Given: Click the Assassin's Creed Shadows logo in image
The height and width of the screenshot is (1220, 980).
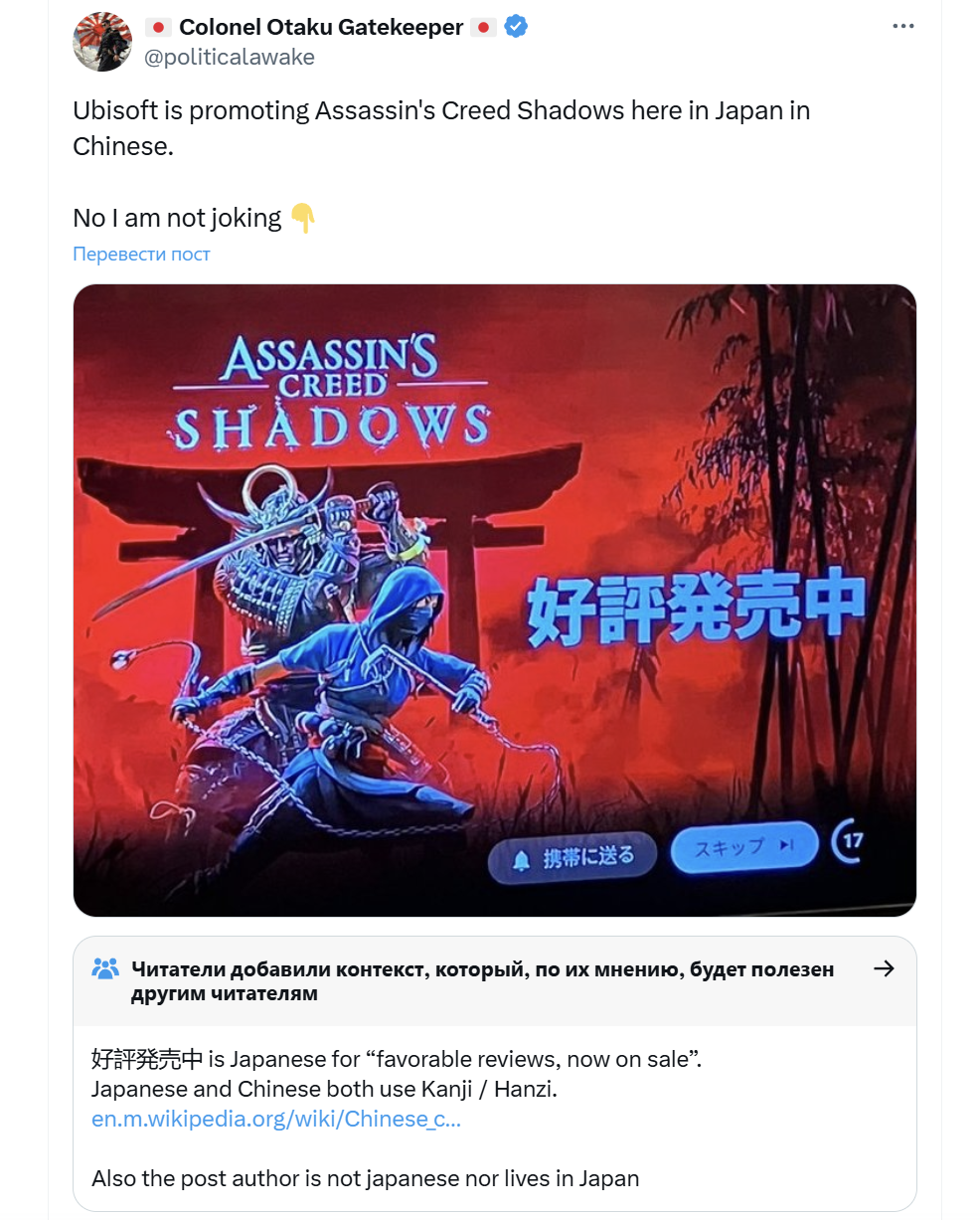Looking at the screenshot, I should point(331,391).
